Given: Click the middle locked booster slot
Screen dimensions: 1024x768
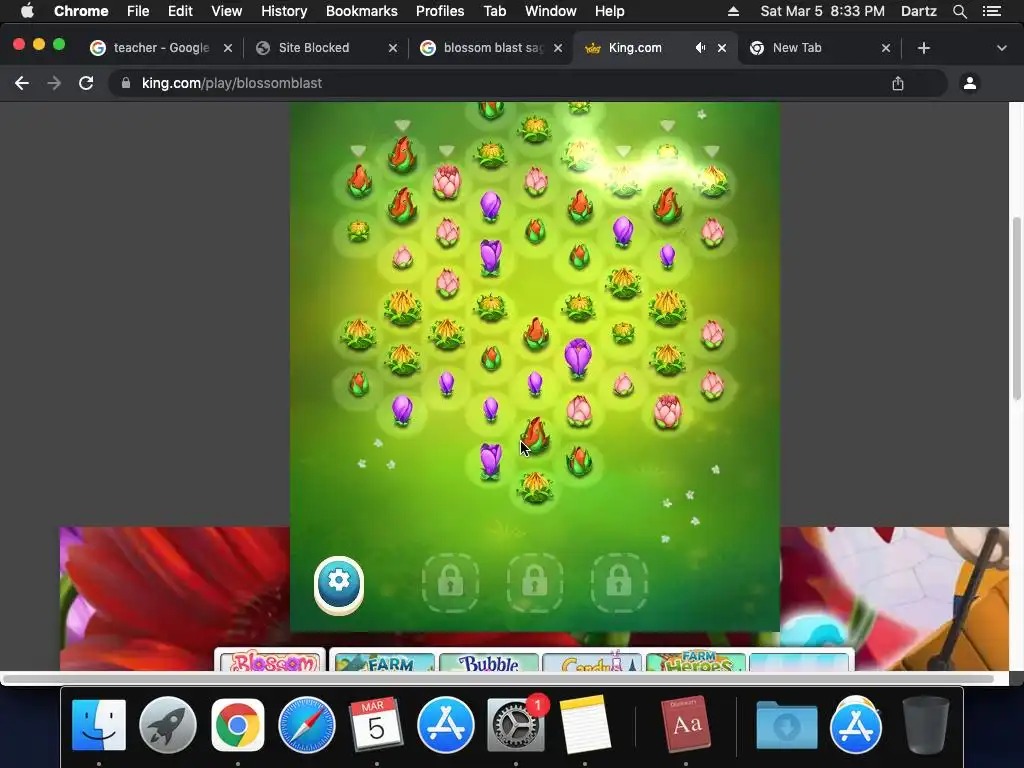Looking at the screenshot, I should coord(534,583).
